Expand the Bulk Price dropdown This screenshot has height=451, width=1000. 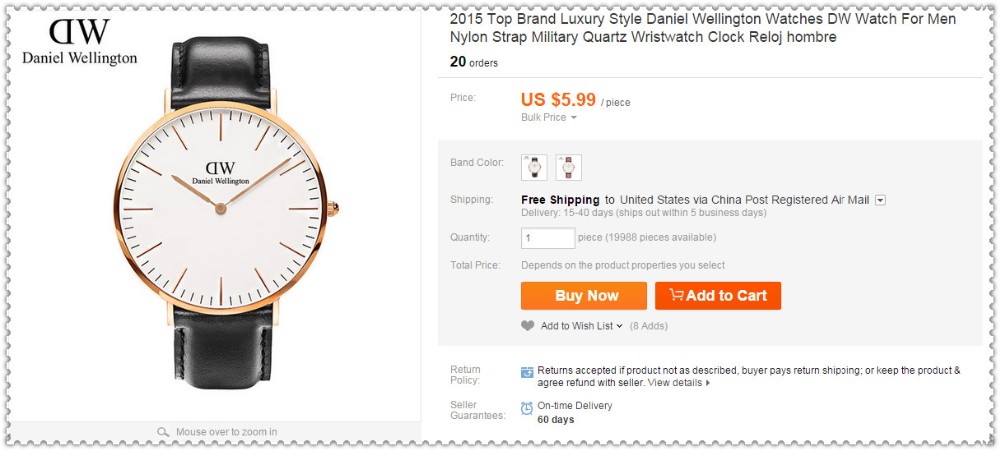pos(549,118)
